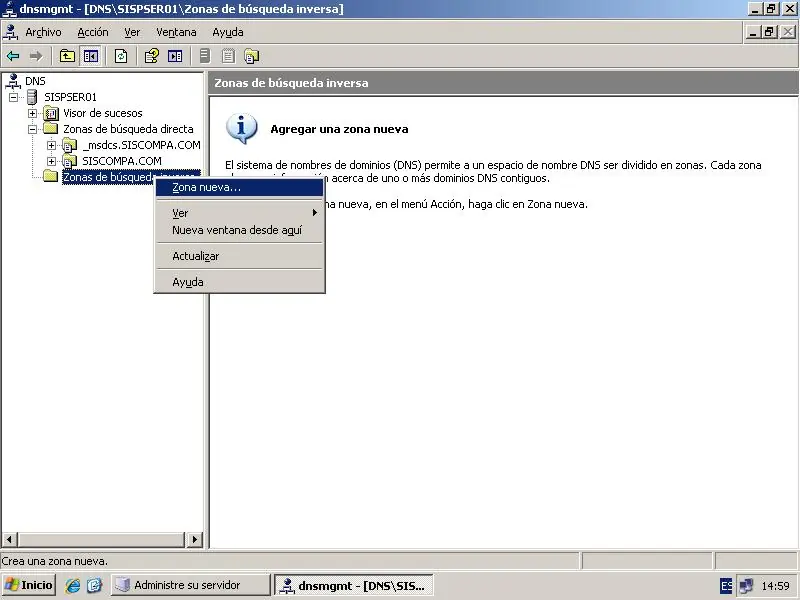The width and height of the screenshot is (800, 600).
Task: Open the Help question-mark toolbar icon
Action: (x=152, y=56)
